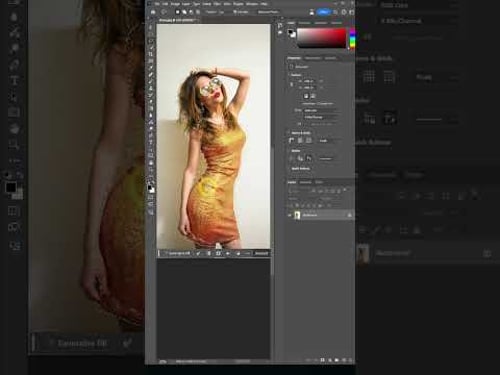
Task: Select the Crop tool in toolbar
Action: tap(151, 54)
